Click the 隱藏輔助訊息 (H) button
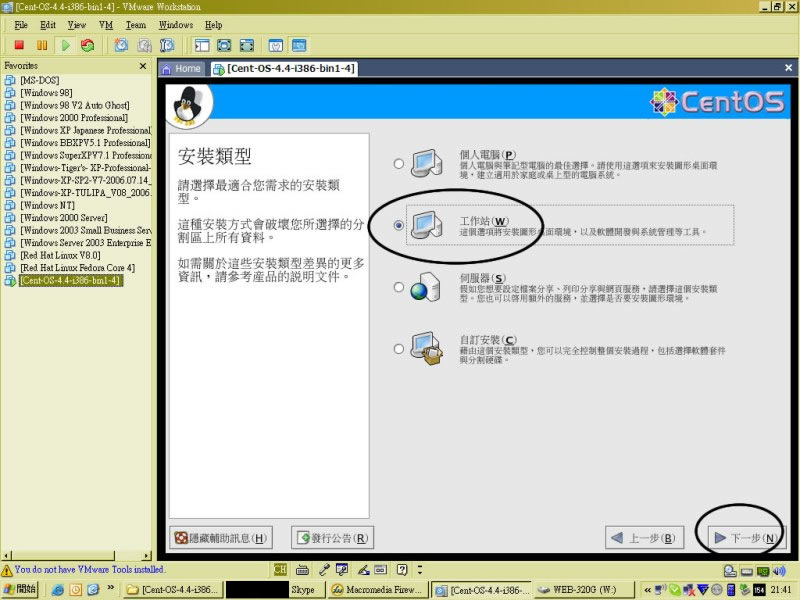This screenshot has height=600, width=800. click(x=221, y=538)
